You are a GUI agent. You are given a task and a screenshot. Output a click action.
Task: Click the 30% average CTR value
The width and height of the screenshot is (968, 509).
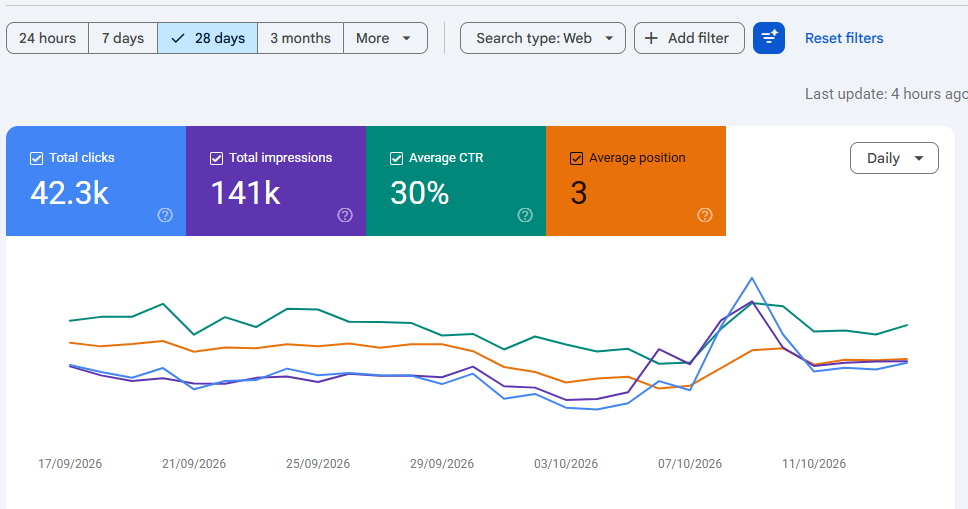(x=419, y=193)
